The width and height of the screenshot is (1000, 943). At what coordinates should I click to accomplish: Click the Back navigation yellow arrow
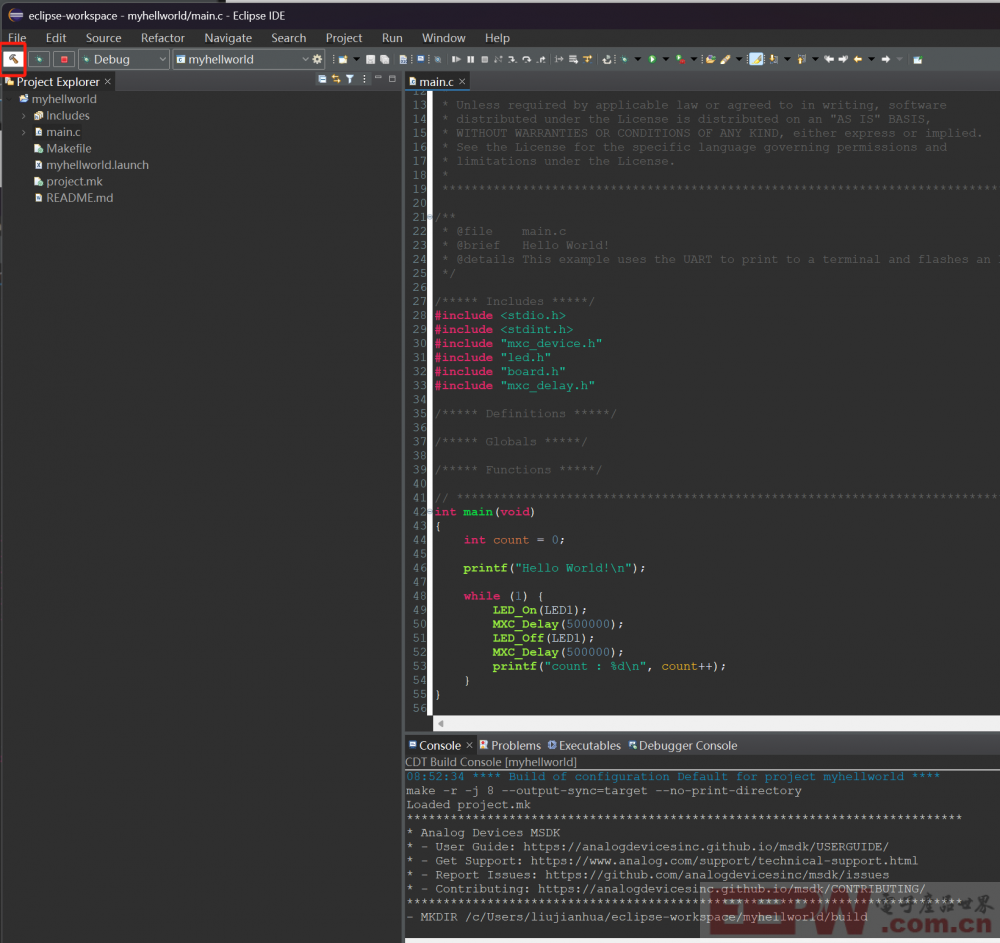[x=858, y=59]
